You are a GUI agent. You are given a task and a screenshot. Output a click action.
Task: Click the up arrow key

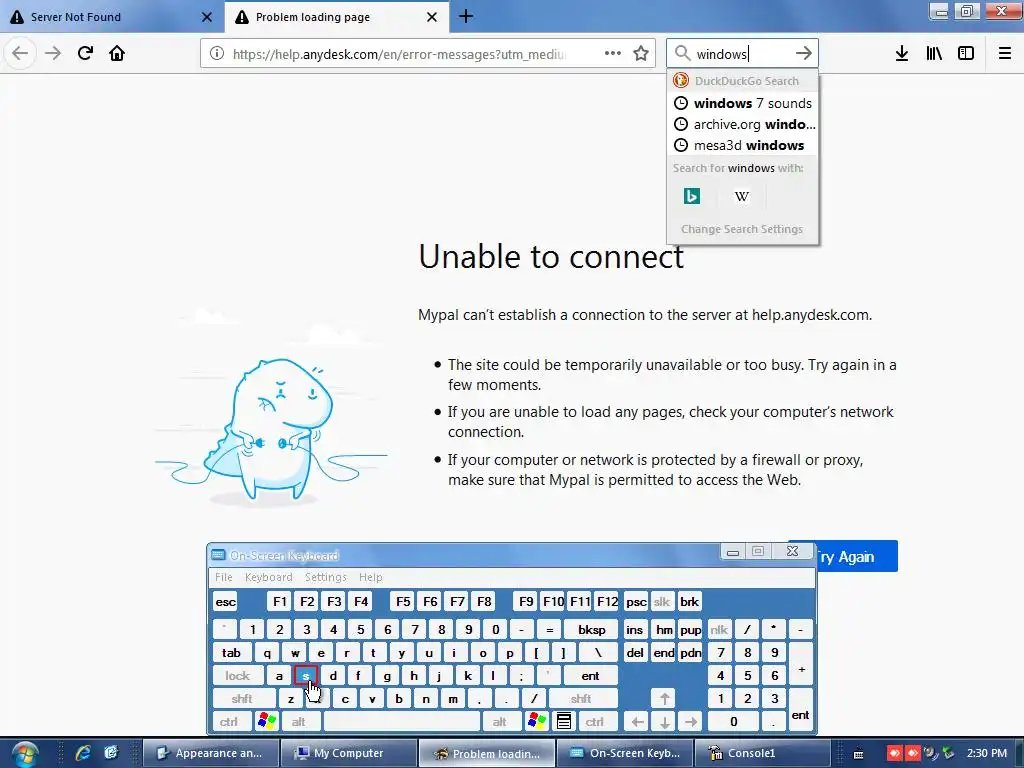pos(664,699)
